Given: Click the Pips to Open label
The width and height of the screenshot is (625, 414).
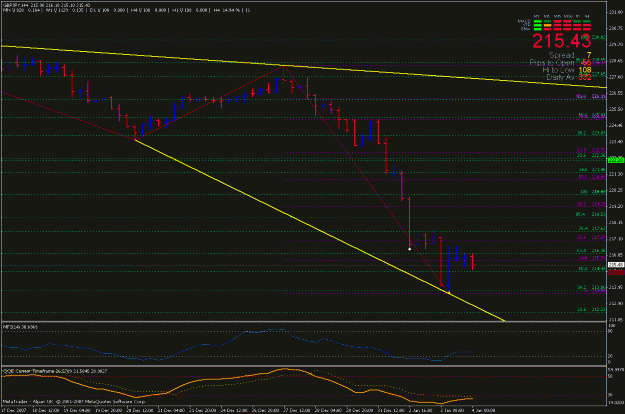Looking at the screenshot, I should tap(552, 63).
